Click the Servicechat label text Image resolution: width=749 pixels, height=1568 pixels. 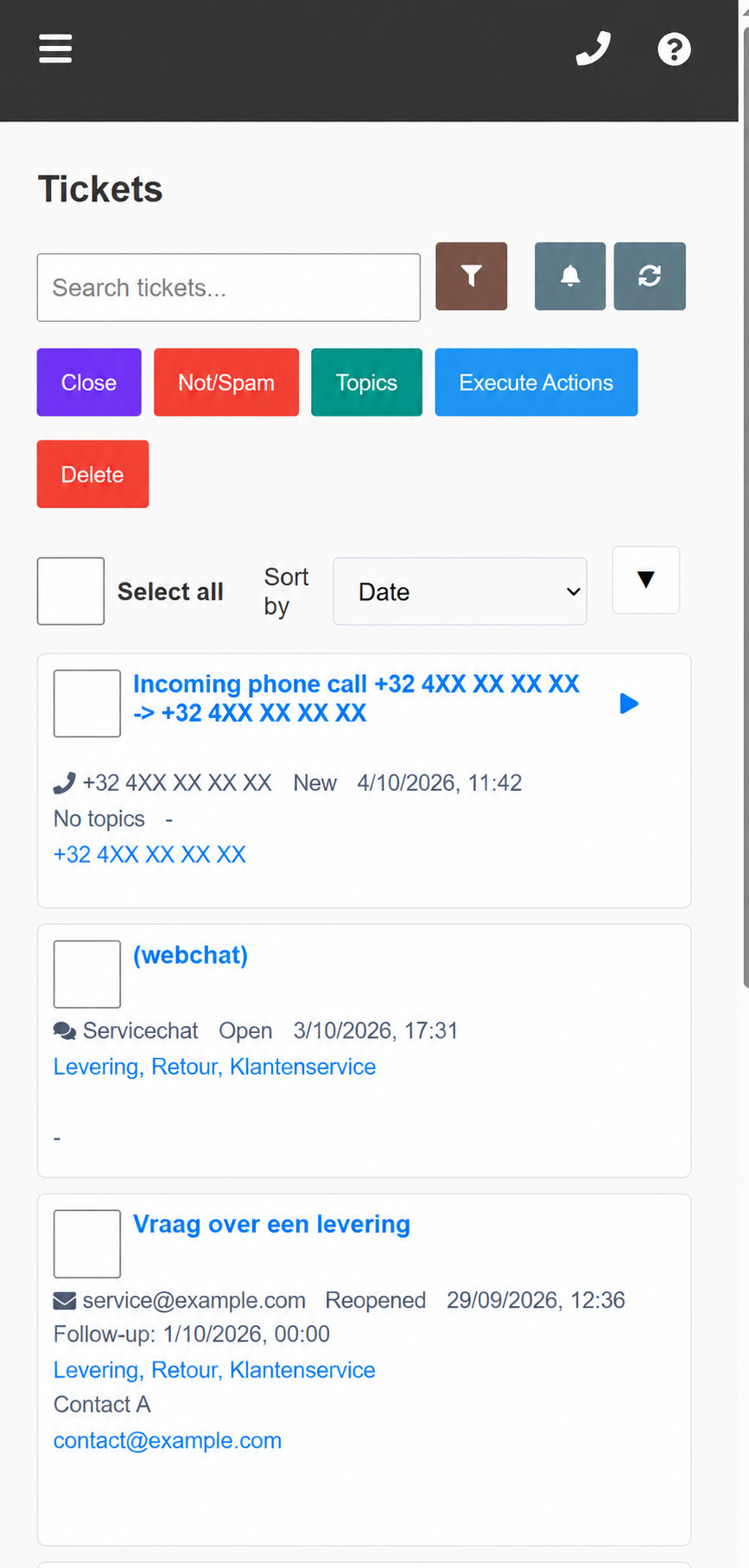[140, 1031]
